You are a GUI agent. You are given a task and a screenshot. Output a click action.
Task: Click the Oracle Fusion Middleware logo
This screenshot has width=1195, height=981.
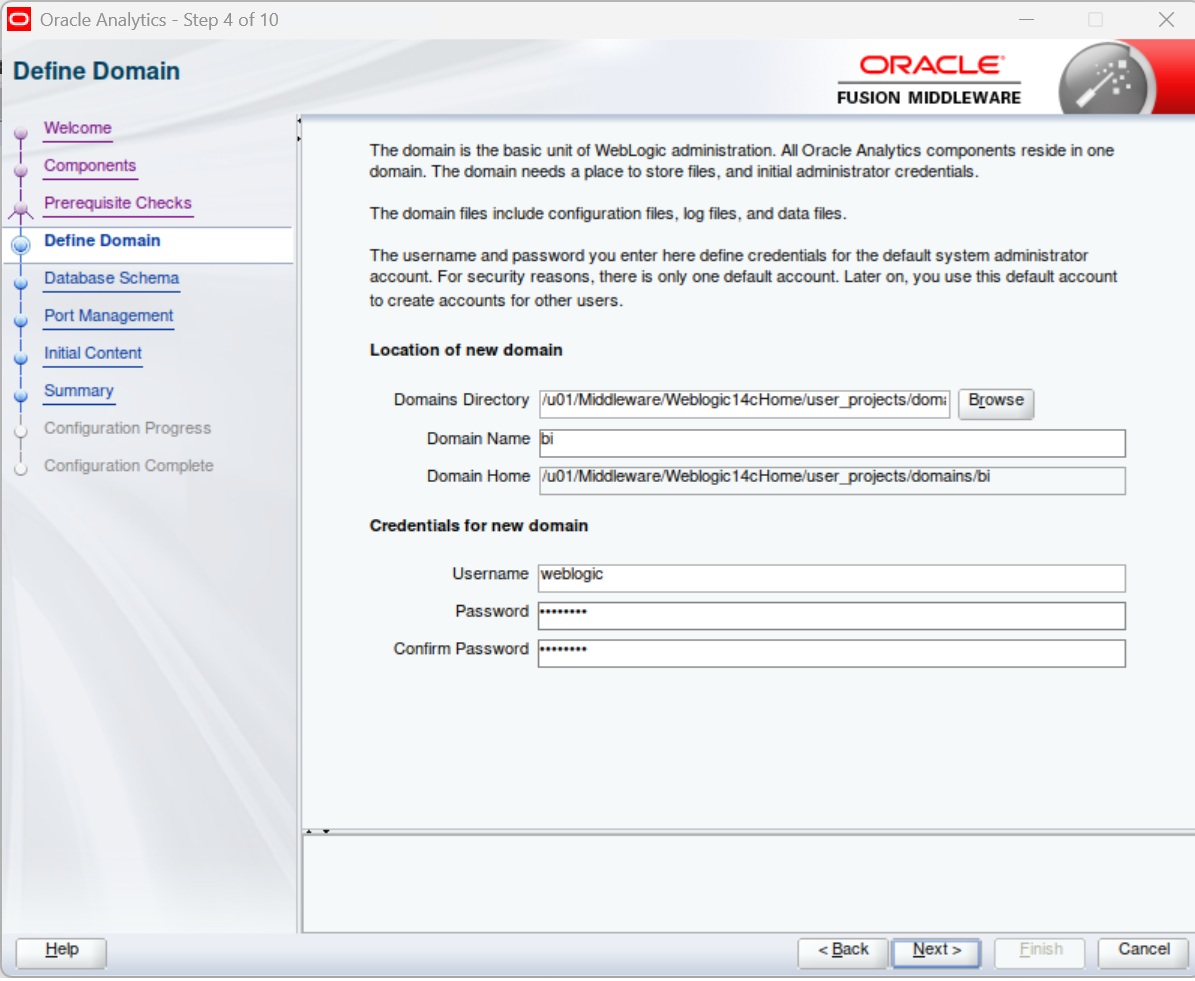[x=929, y=80]
